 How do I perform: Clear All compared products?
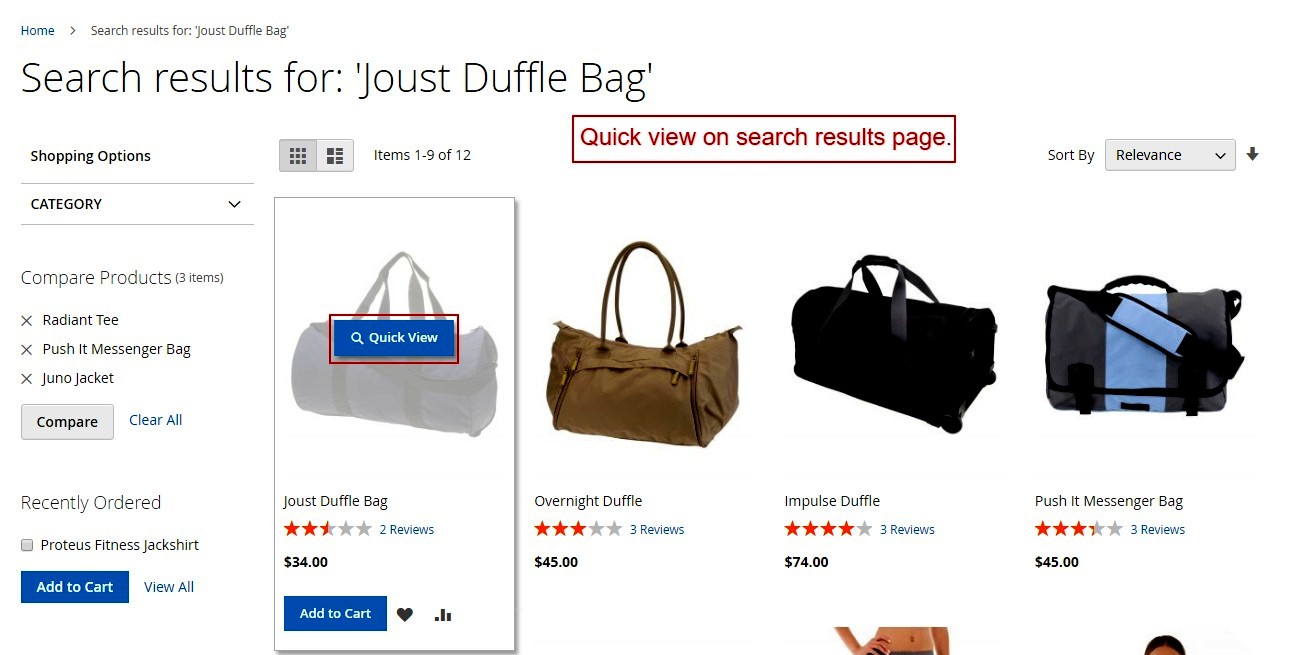pos(155,420)
